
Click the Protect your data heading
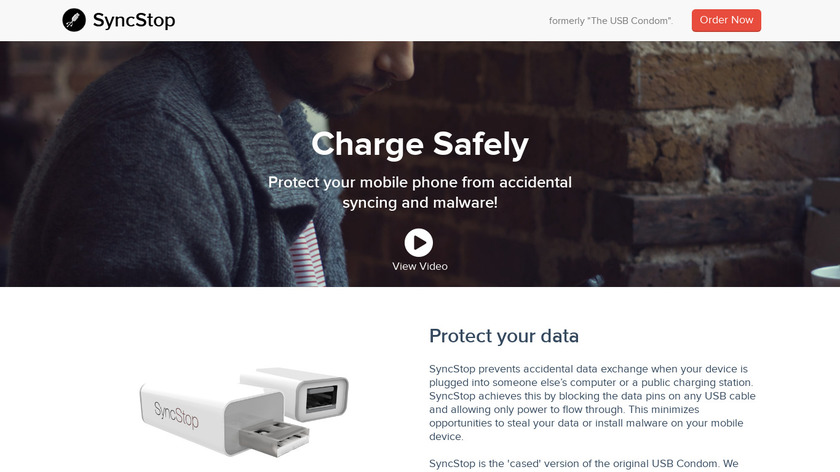(x=504, y=336)
